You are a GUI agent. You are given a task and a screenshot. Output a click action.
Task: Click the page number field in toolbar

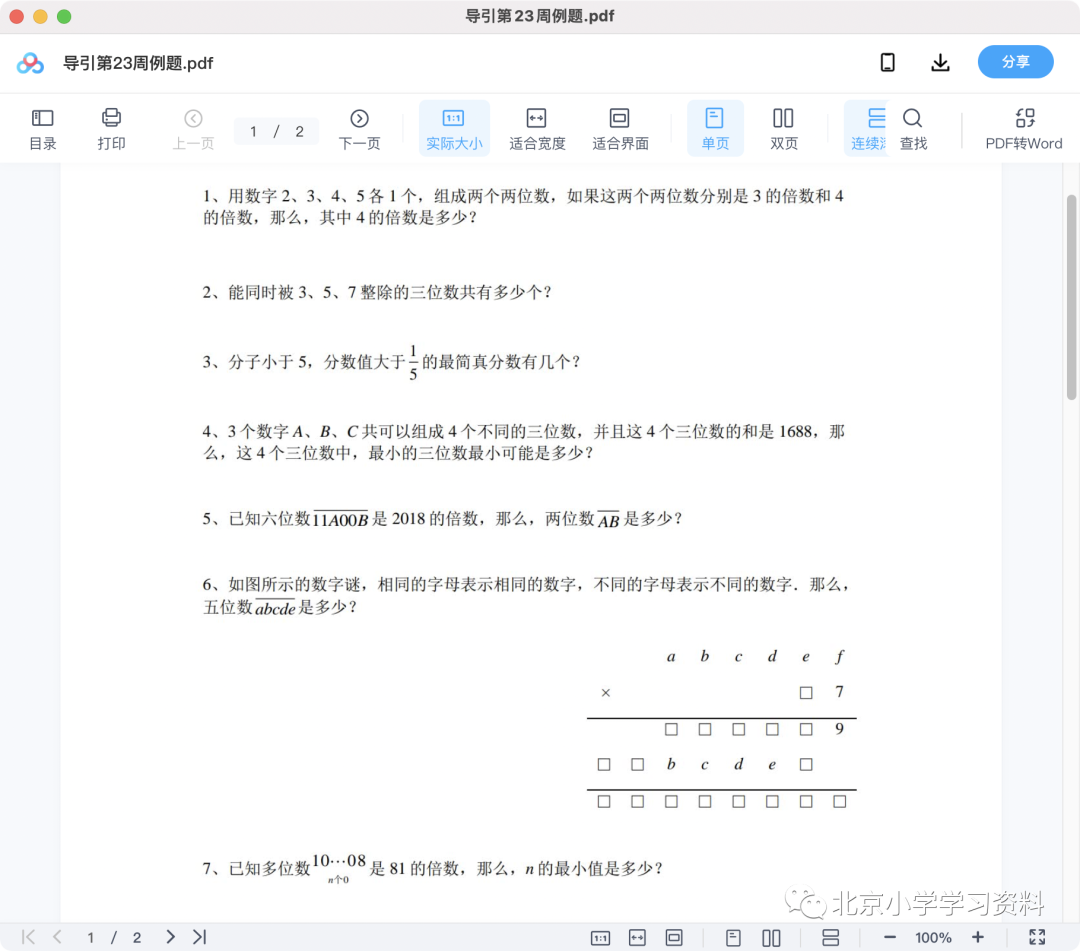276,131
